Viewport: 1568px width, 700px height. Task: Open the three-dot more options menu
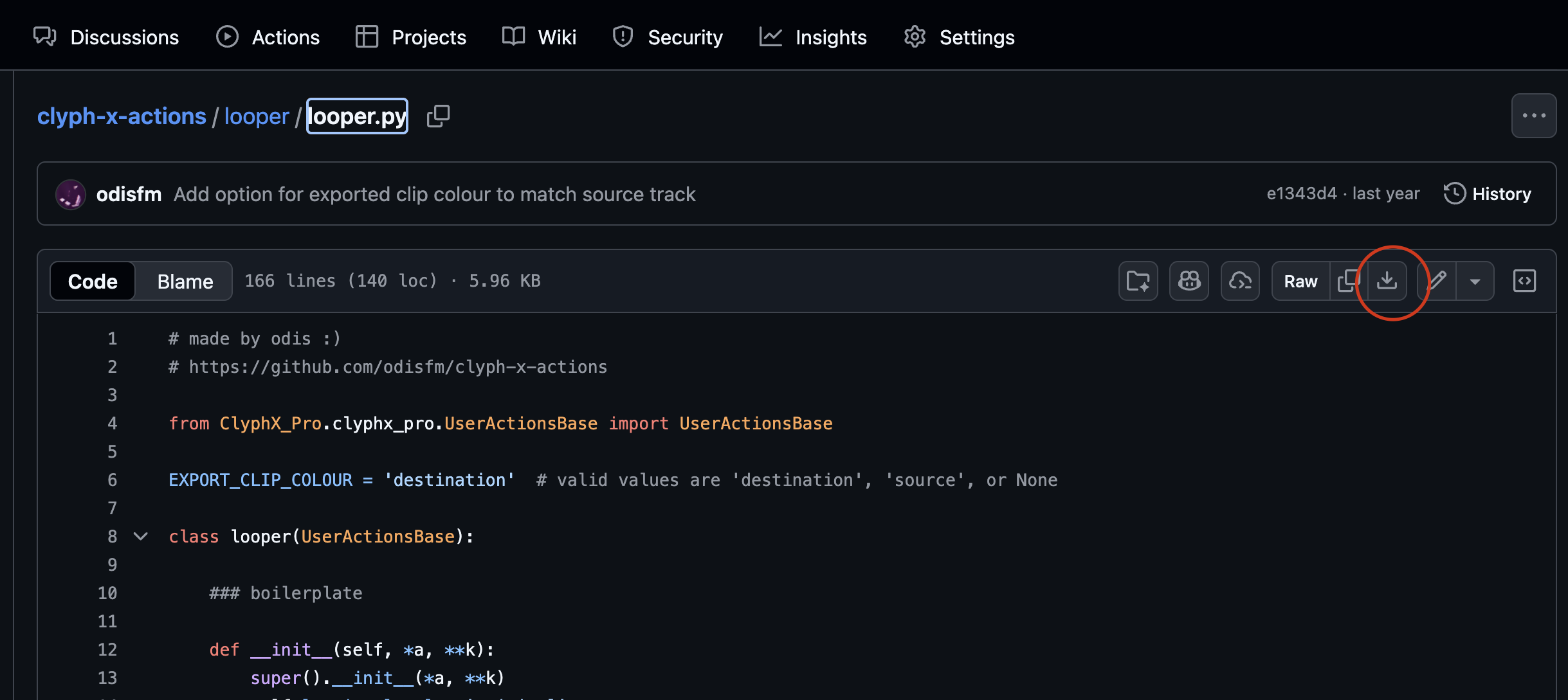click(1533, 116)
